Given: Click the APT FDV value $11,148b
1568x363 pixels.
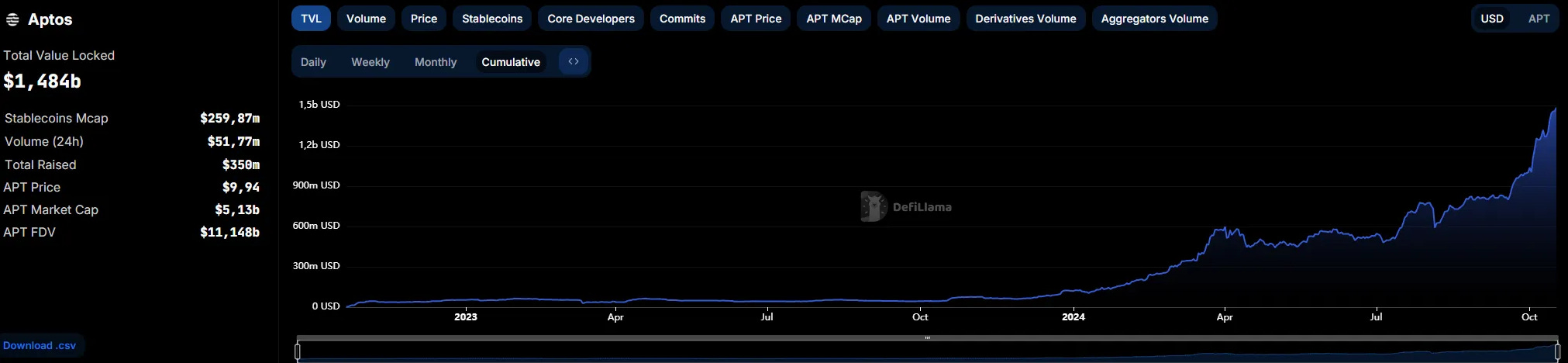Looking at the screenshot, I should (x=229, y=232).
